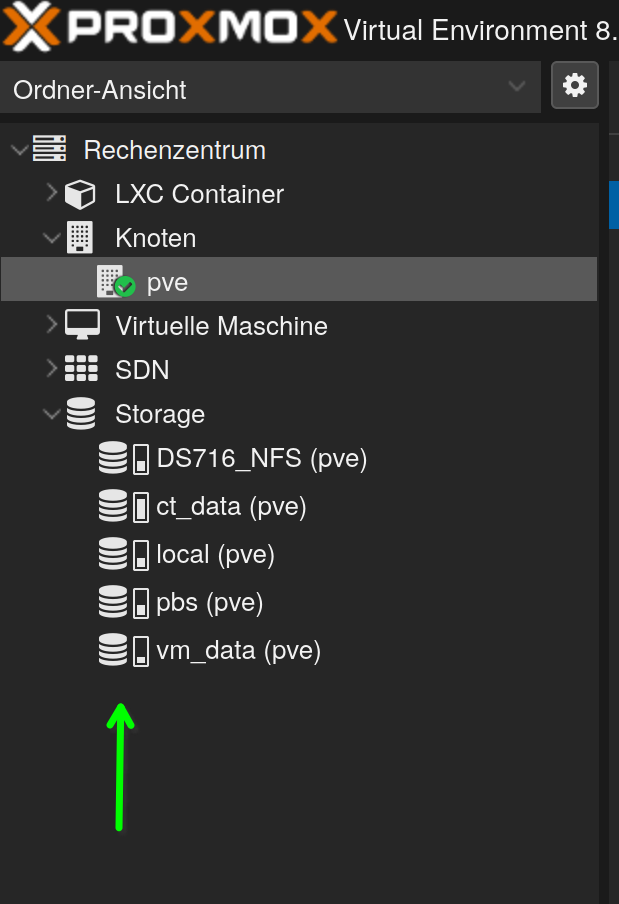Expand the LXC Container folder

pos(52,193)
